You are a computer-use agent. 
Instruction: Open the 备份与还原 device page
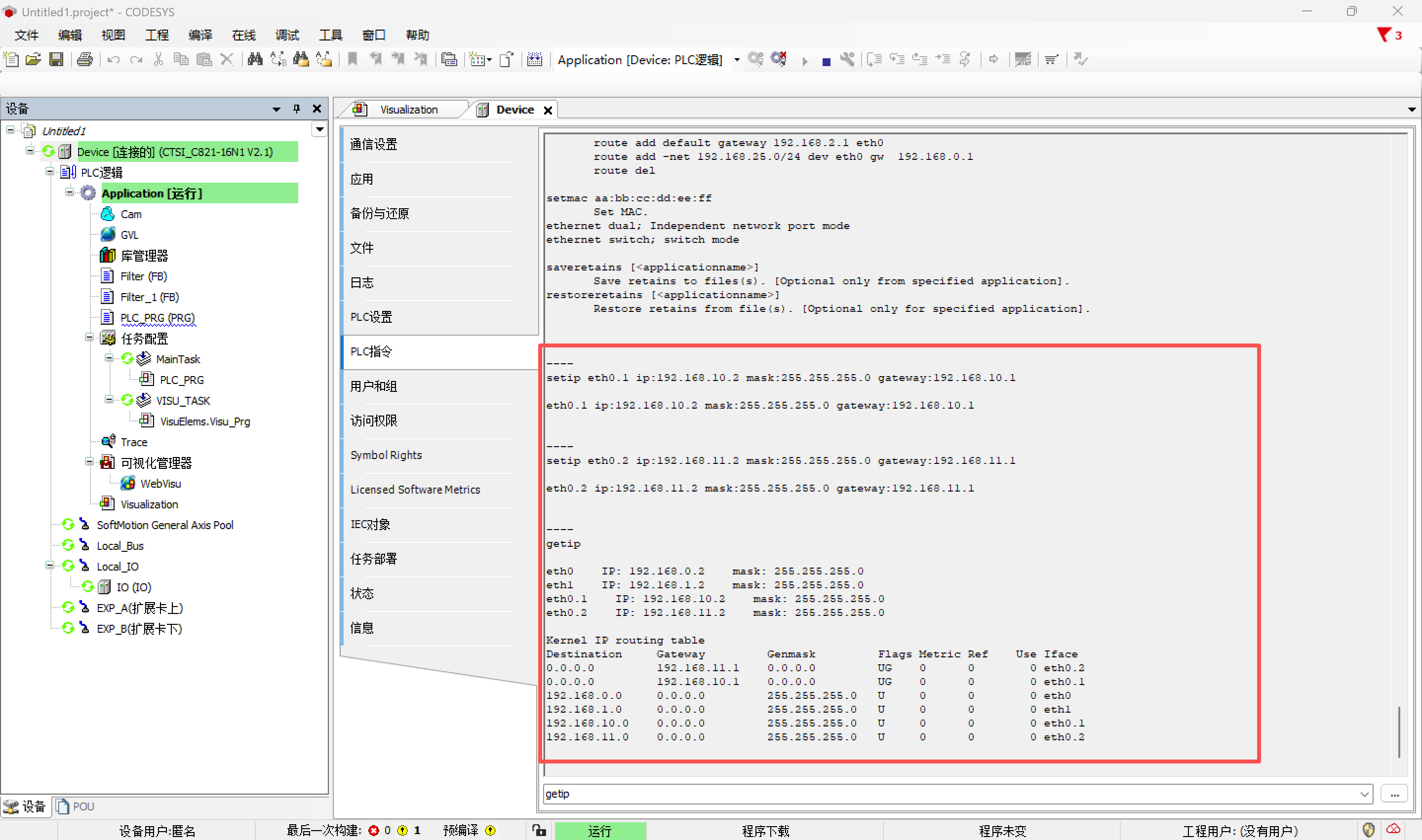coord(379,213)
